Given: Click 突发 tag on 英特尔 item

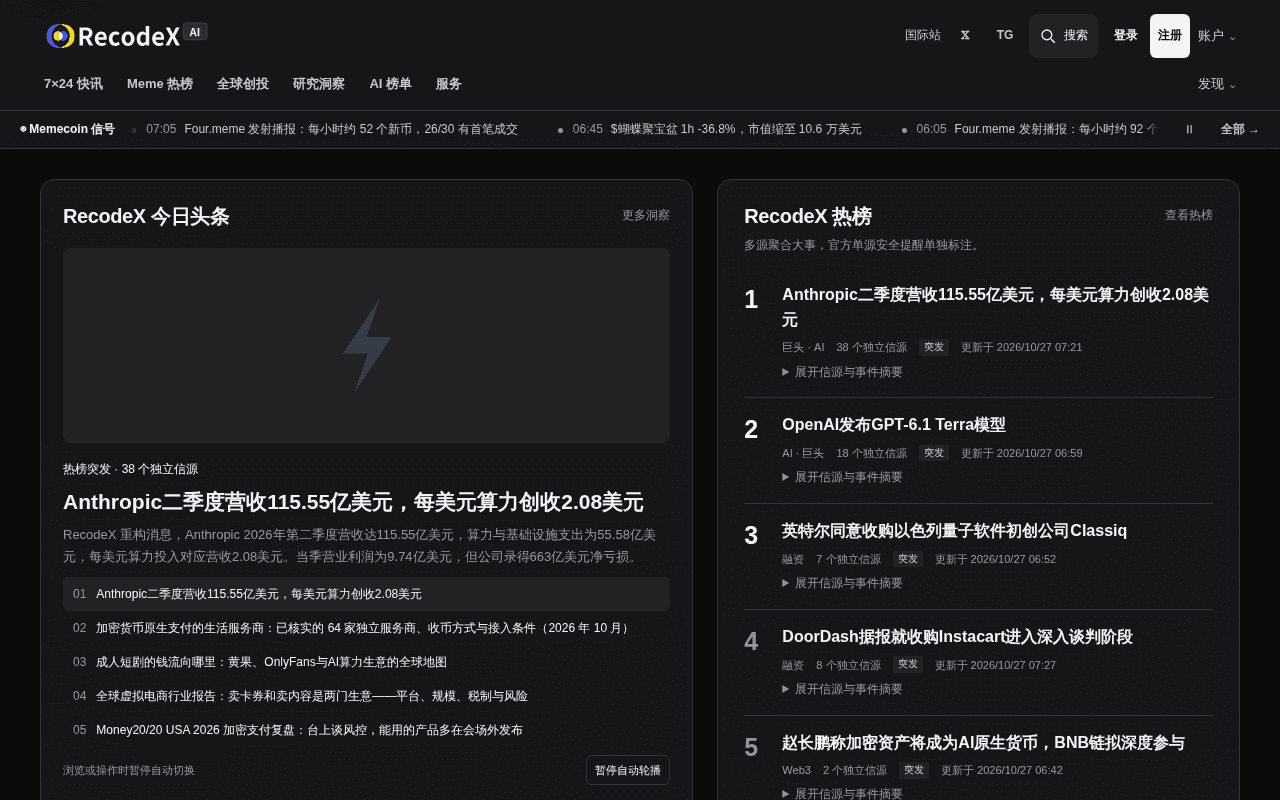Looking at the screenshot, I should tap(908, 559).
